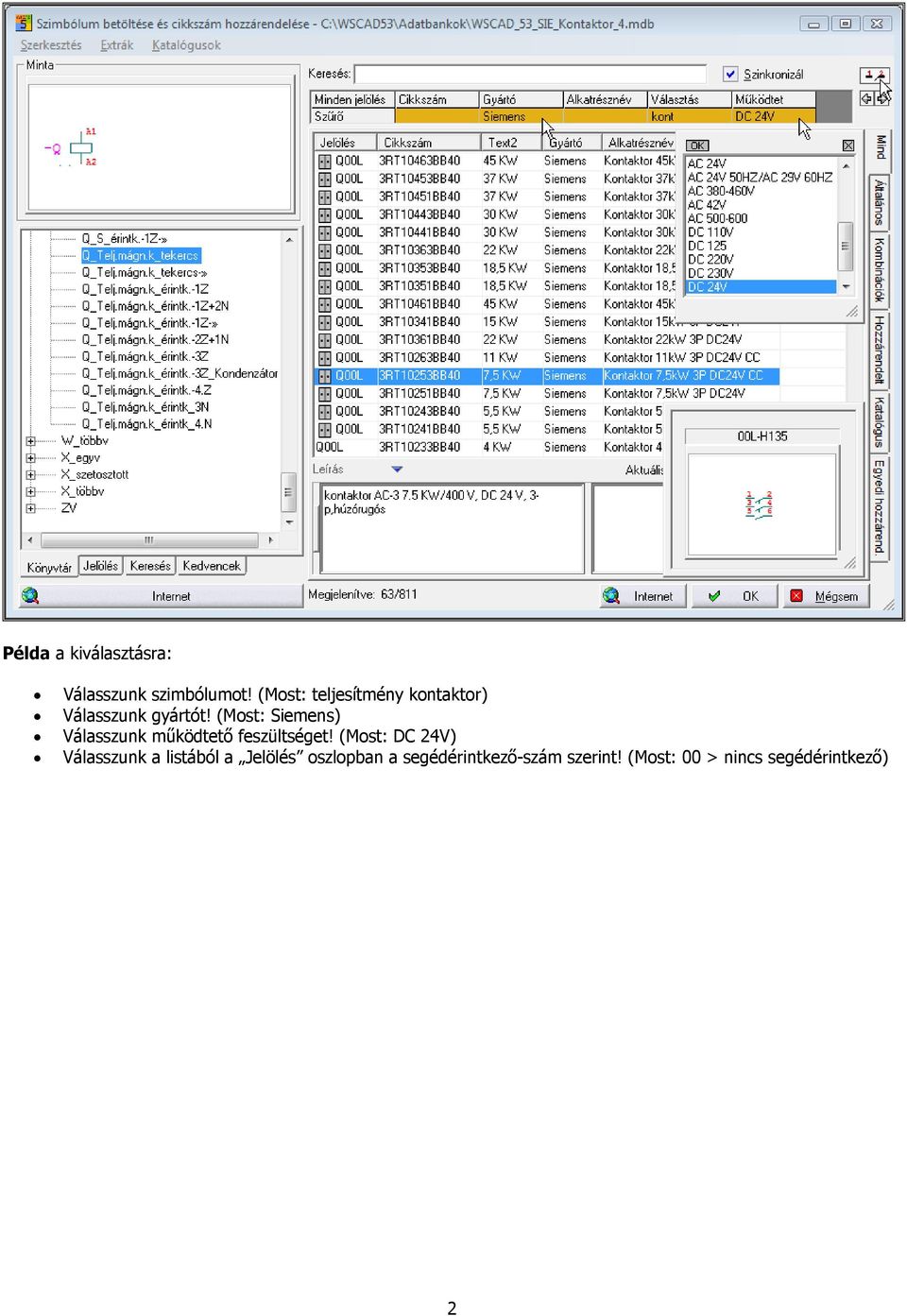Open the Szerkesztés menu
Screen dimensions: 907x1316
tap(51, 45)
